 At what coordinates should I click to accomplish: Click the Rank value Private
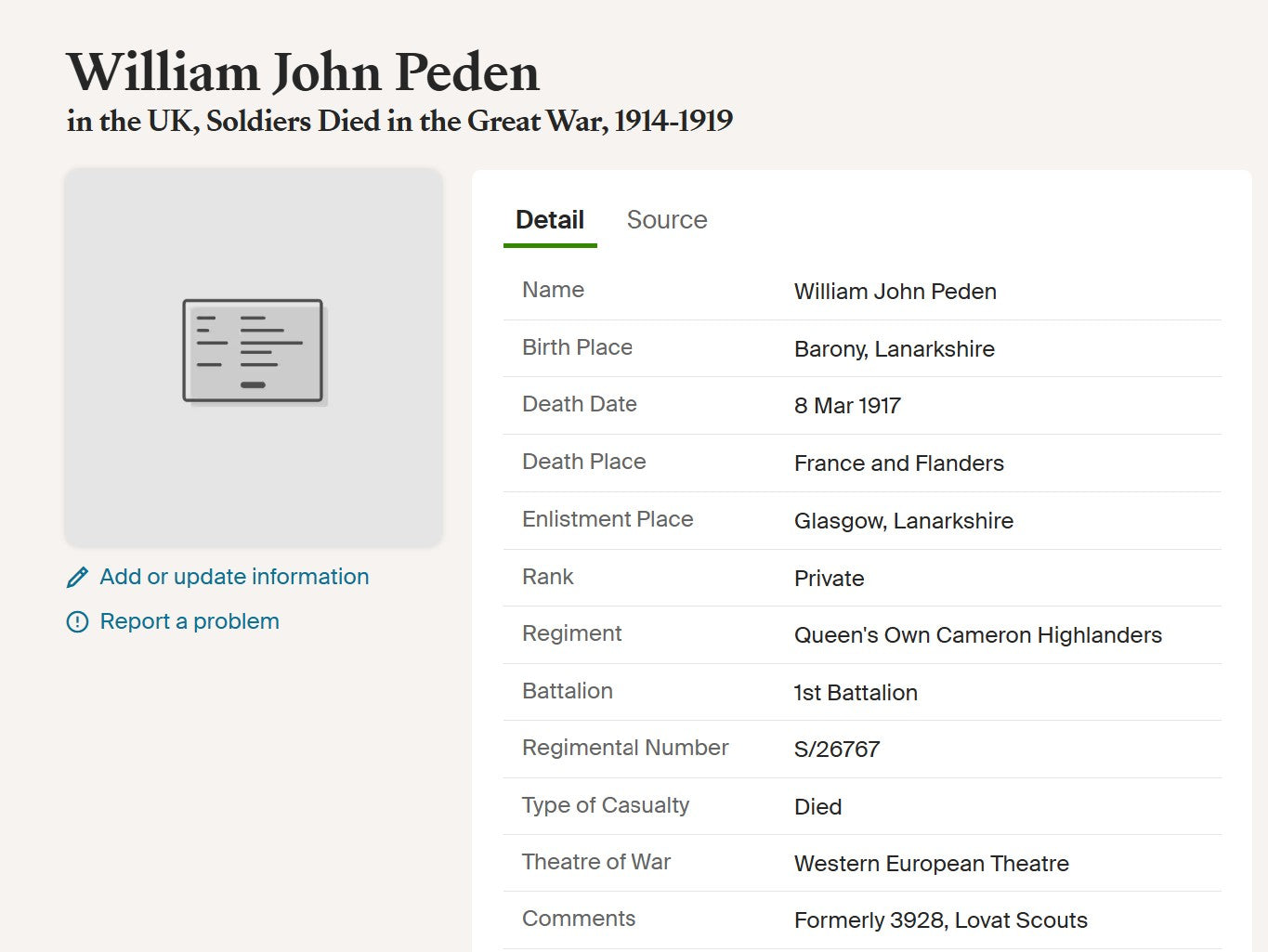coord(829,579)
